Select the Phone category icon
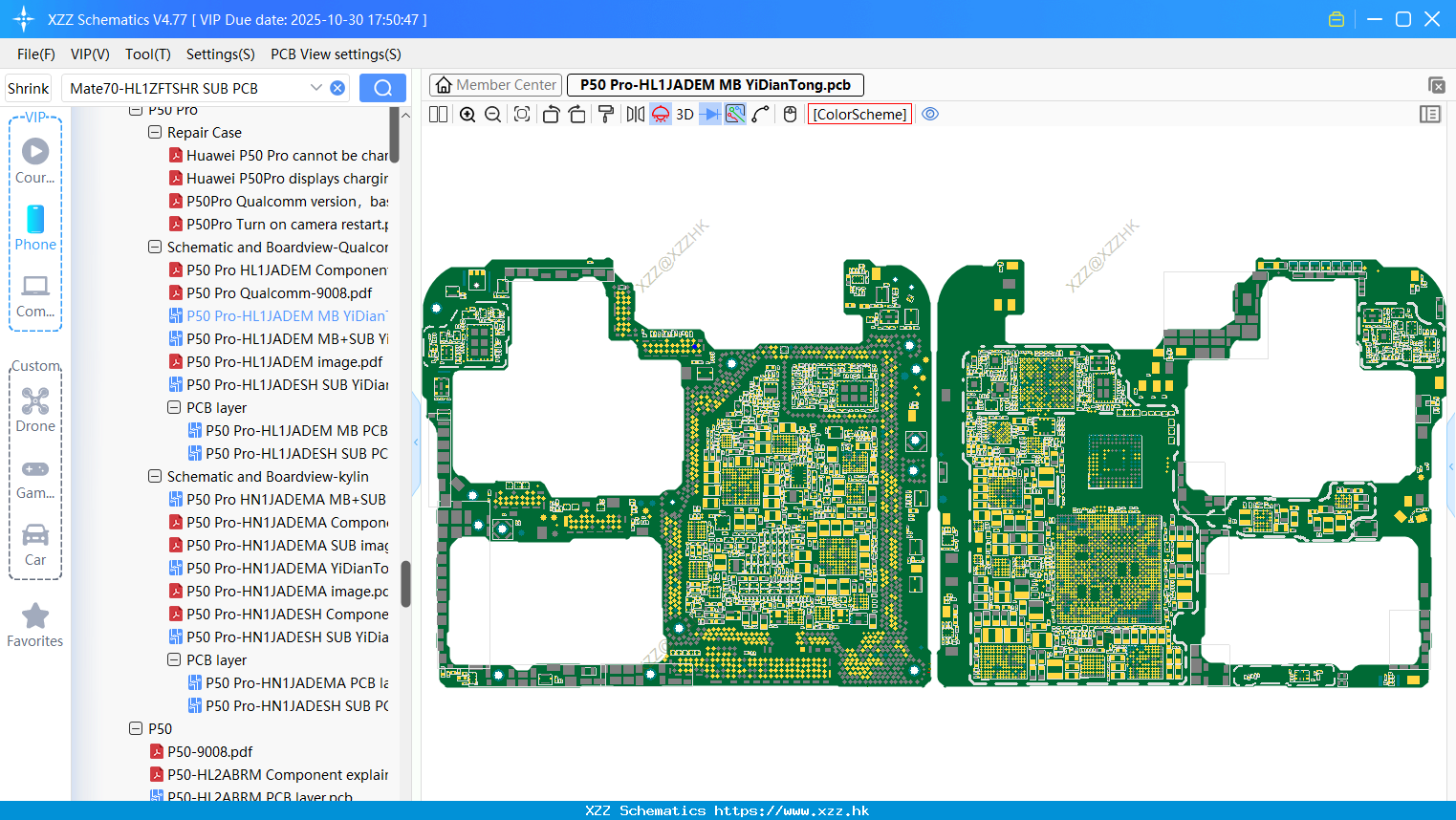 click(x=35, y=227)
